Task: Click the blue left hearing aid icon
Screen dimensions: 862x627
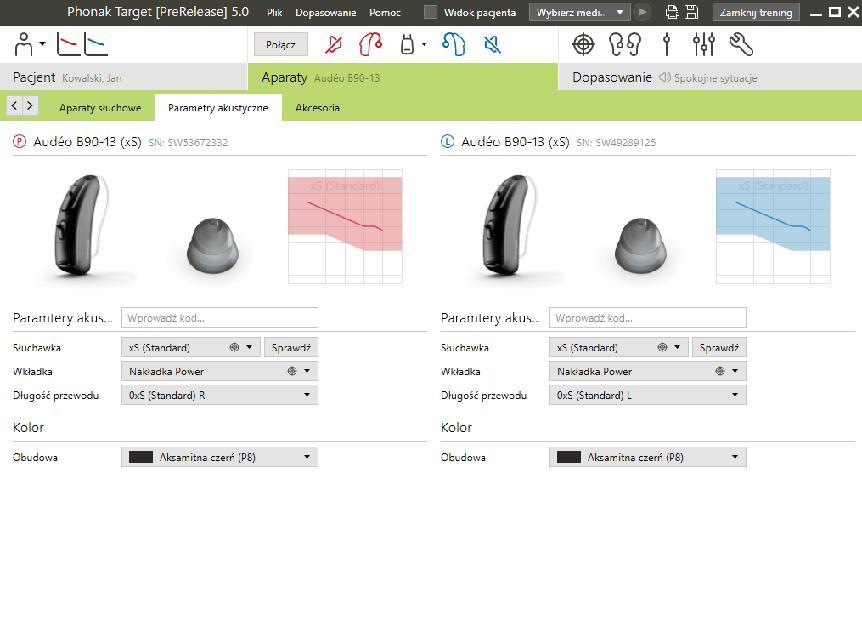Action: pos(454,44)
